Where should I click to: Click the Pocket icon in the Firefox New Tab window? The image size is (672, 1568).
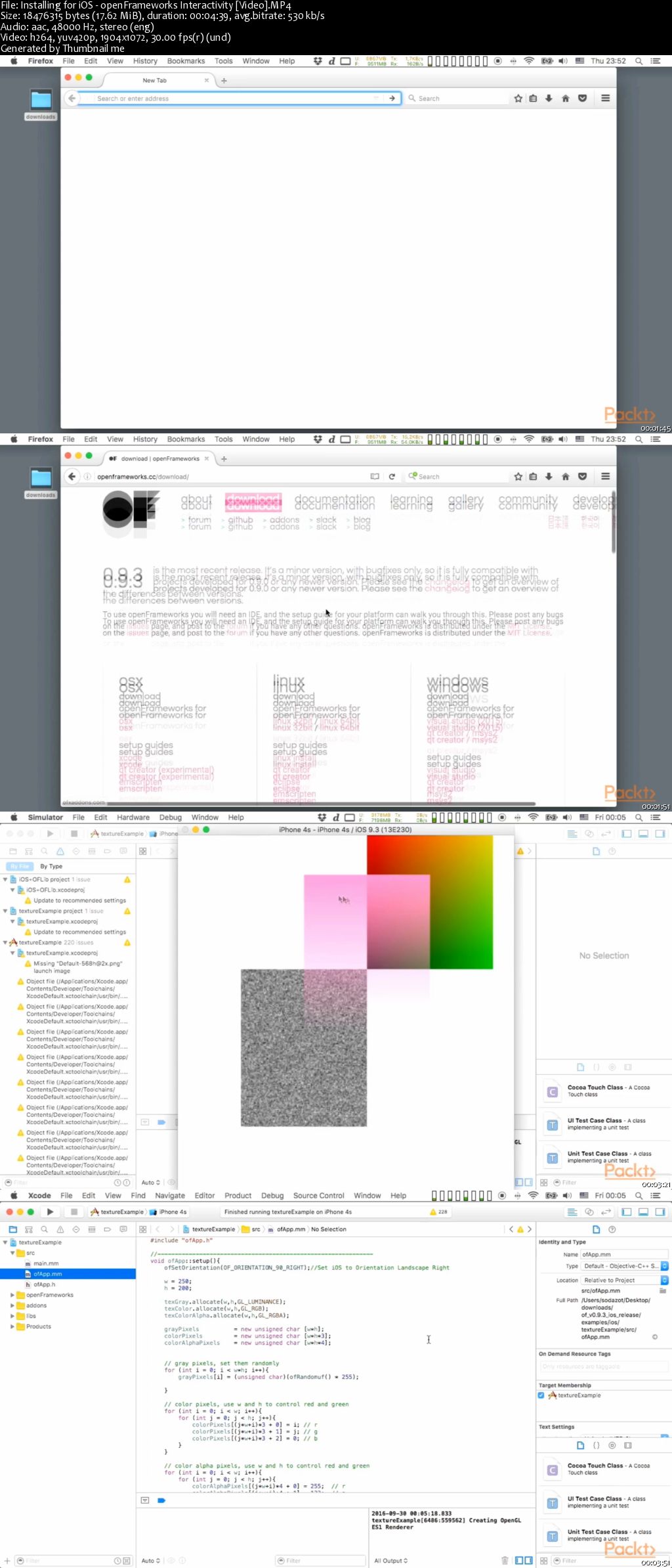(x=582, y=98)
